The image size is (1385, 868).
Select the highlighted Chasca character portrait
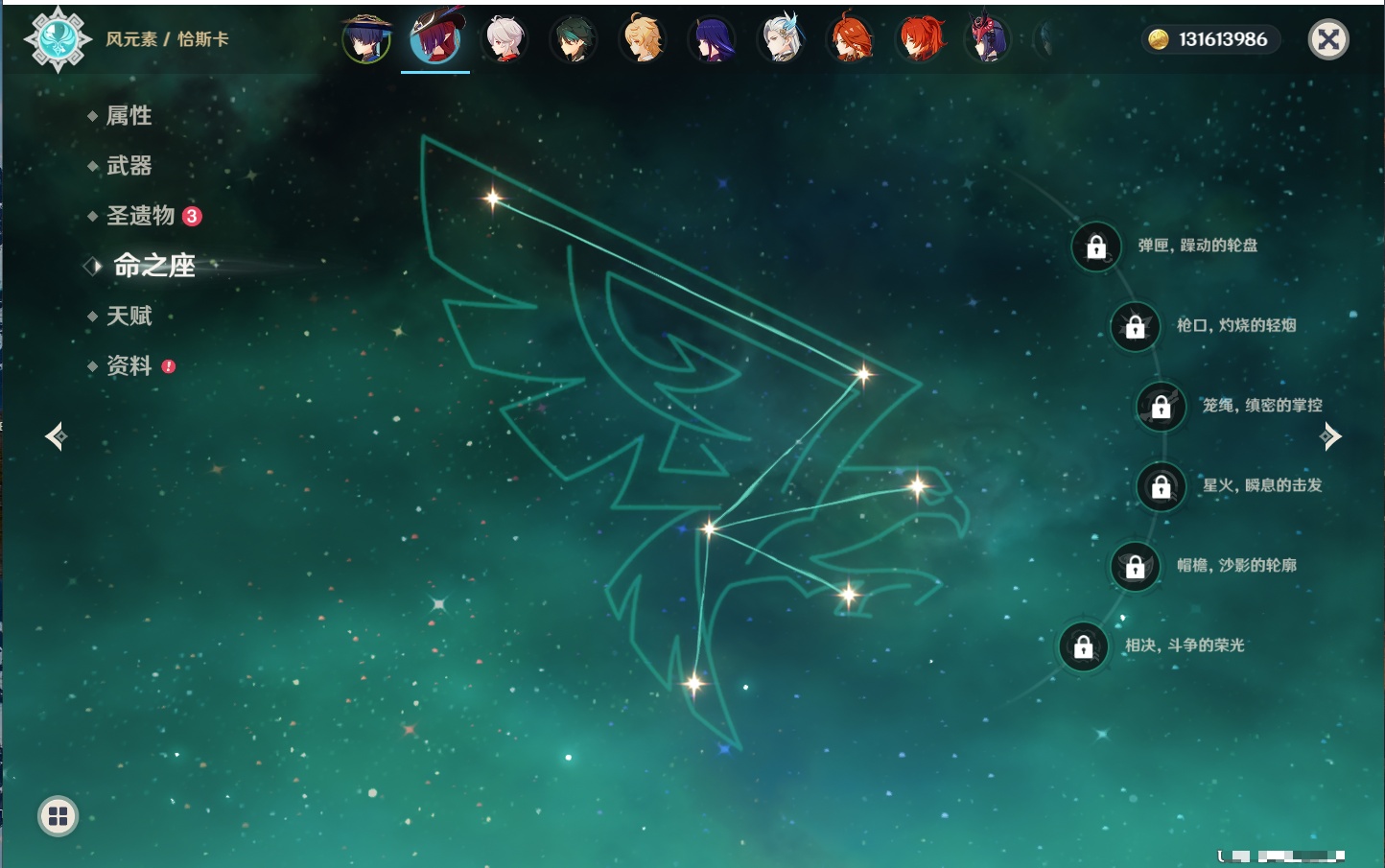(x=435, y=38)
